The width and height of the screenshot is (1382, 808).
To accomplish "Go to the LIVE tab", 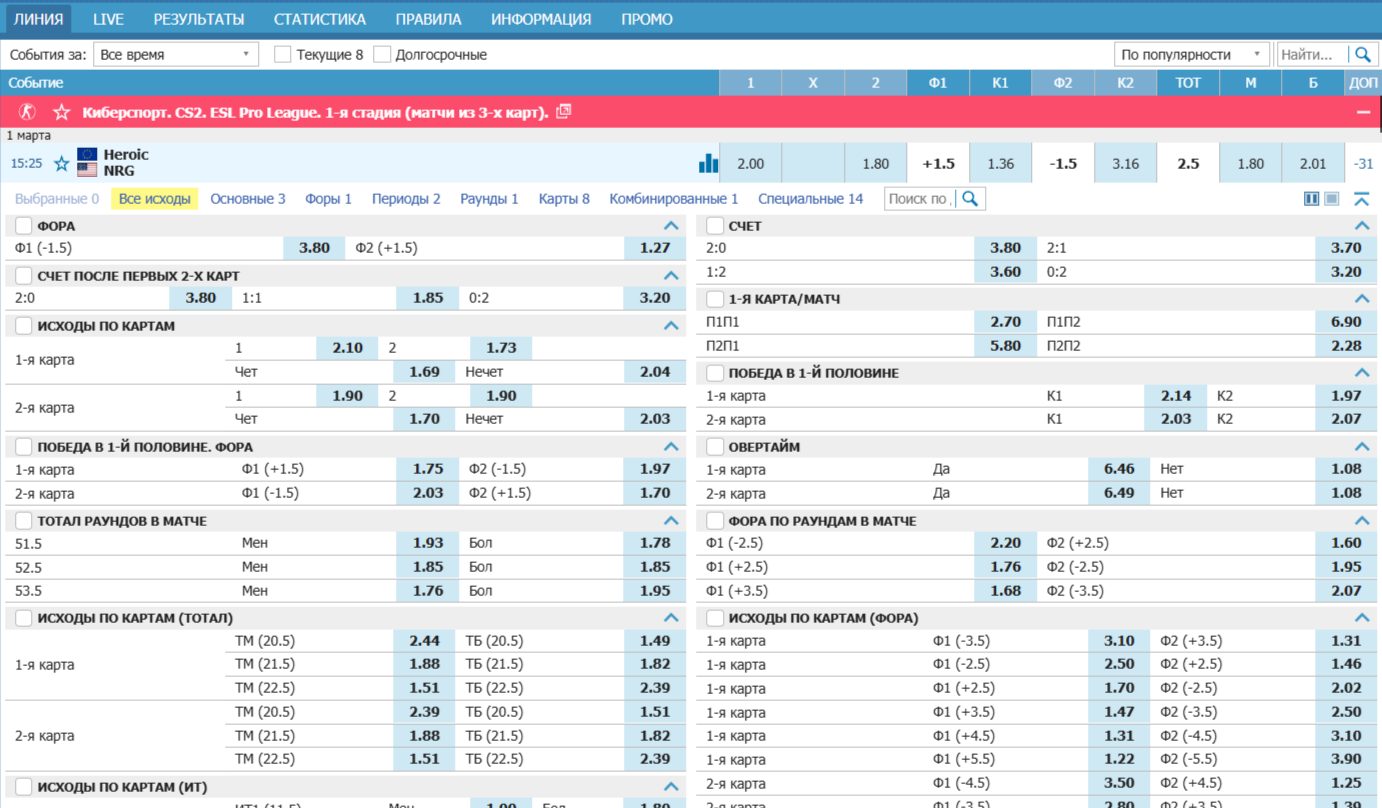I will [x=108, y=19].
